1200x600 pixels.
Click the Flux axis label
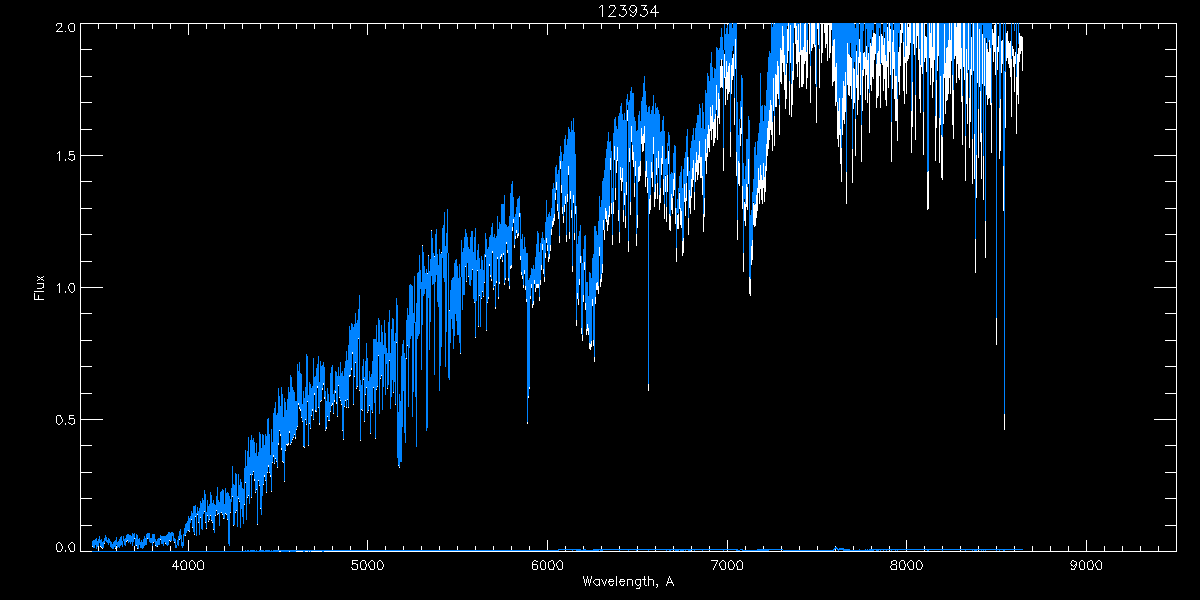pos(40,287)
